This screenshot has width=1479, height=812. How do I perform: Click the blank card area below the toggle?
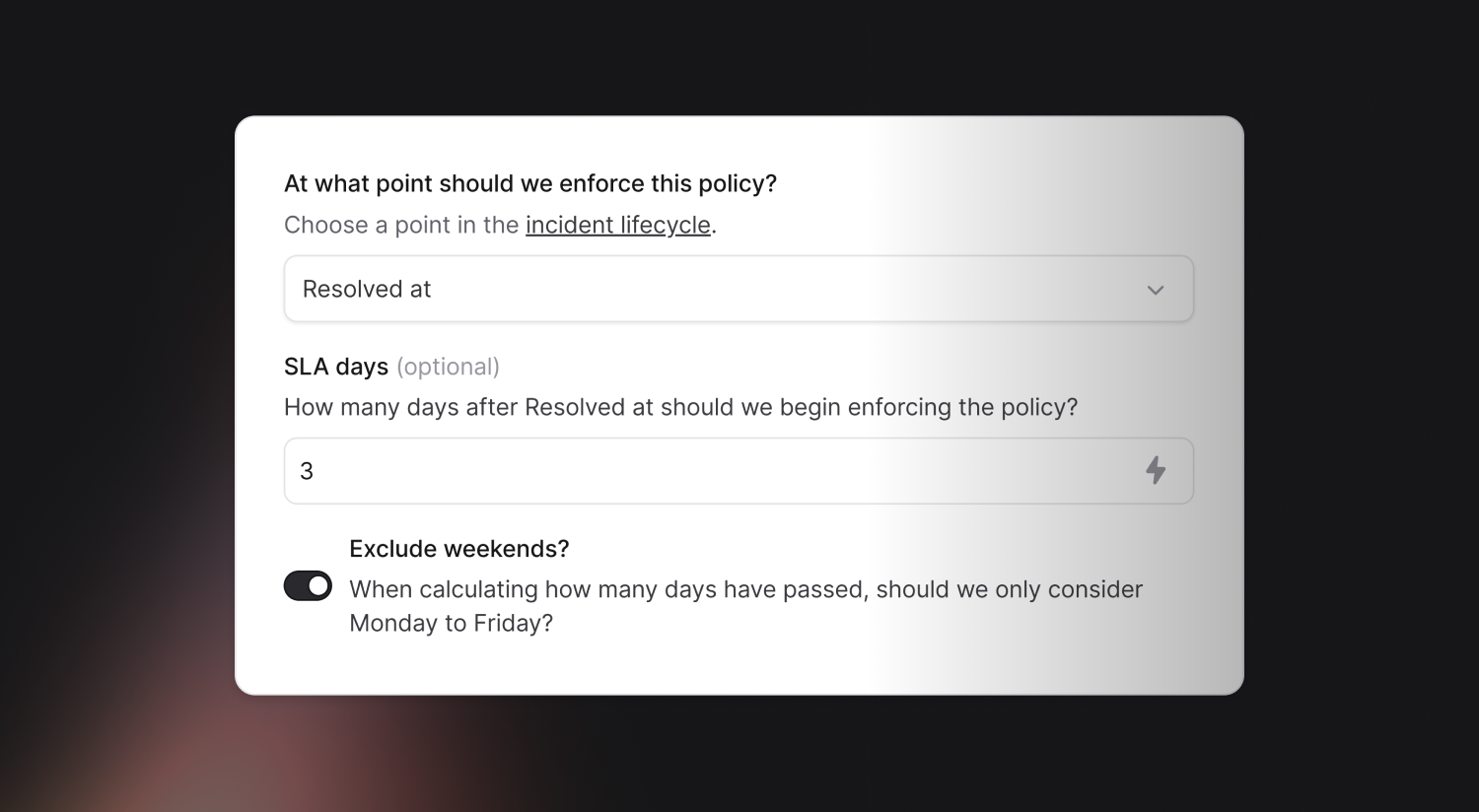tap(739, 668)
